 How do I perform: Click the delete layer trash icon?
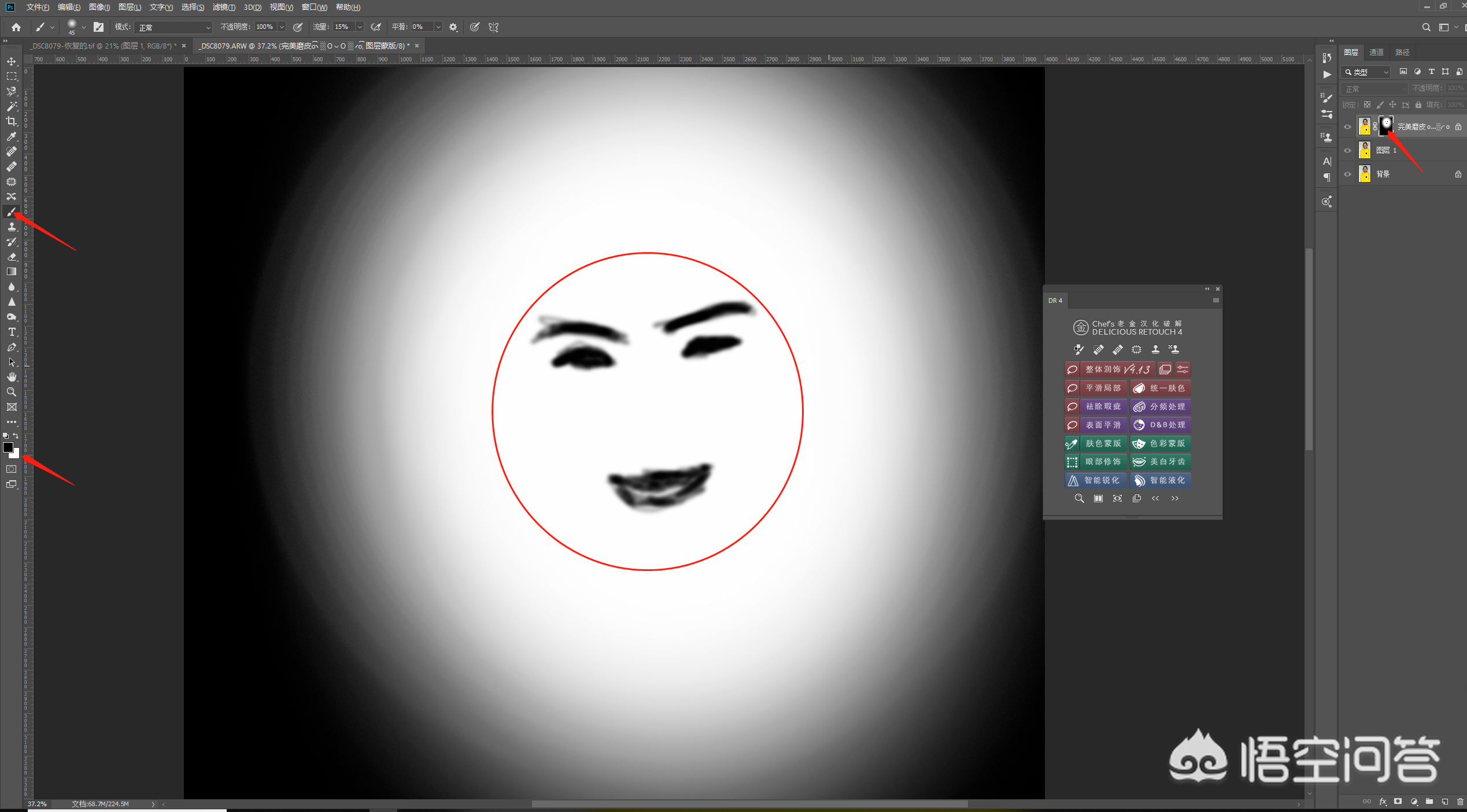tap(1460, 802)
